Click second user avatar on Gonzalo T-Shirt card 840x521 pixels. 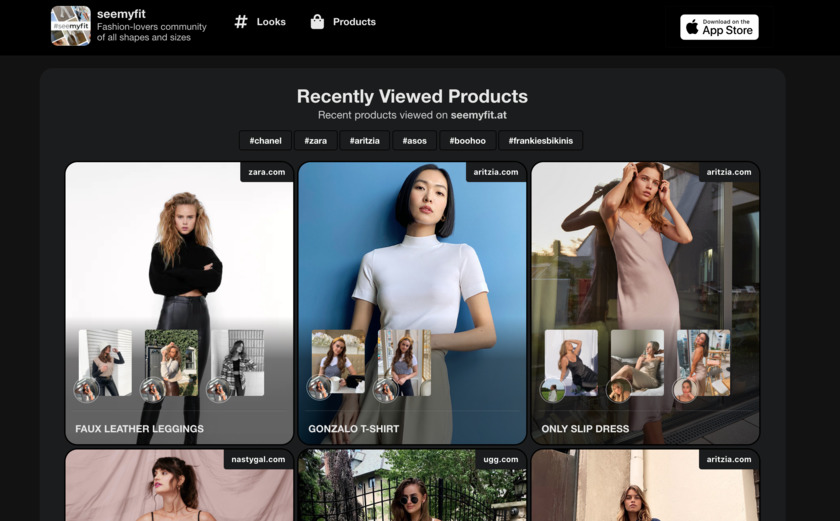(x=385, y=390)
